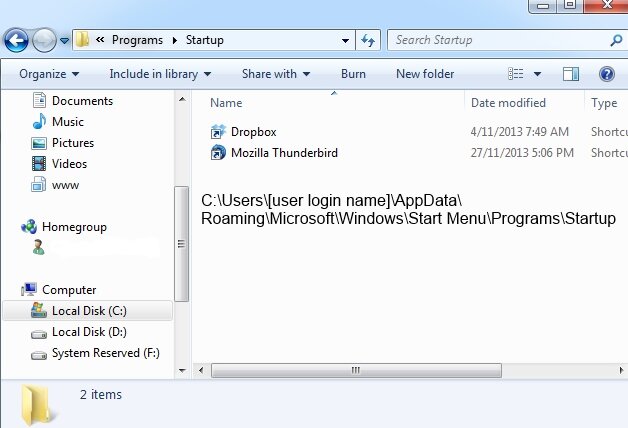The image size is (628, 428).
Task: Open the Videos library
Action: (x=69, y=164)
